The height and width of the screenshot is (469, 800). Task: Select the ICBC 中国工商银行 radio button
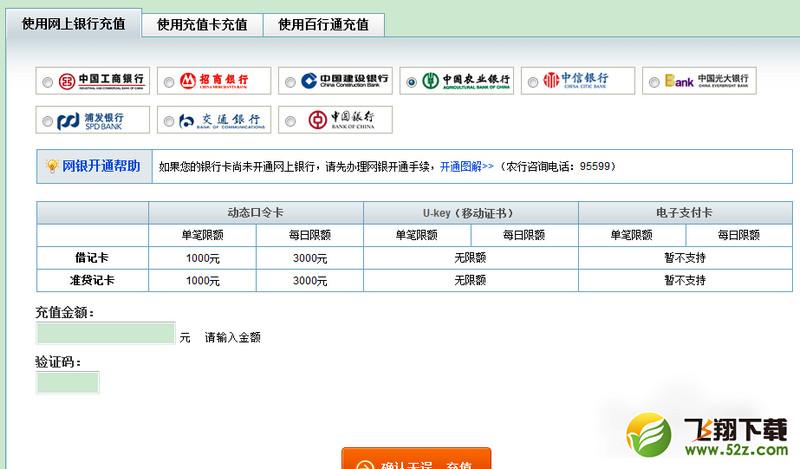tap(47, 82)
